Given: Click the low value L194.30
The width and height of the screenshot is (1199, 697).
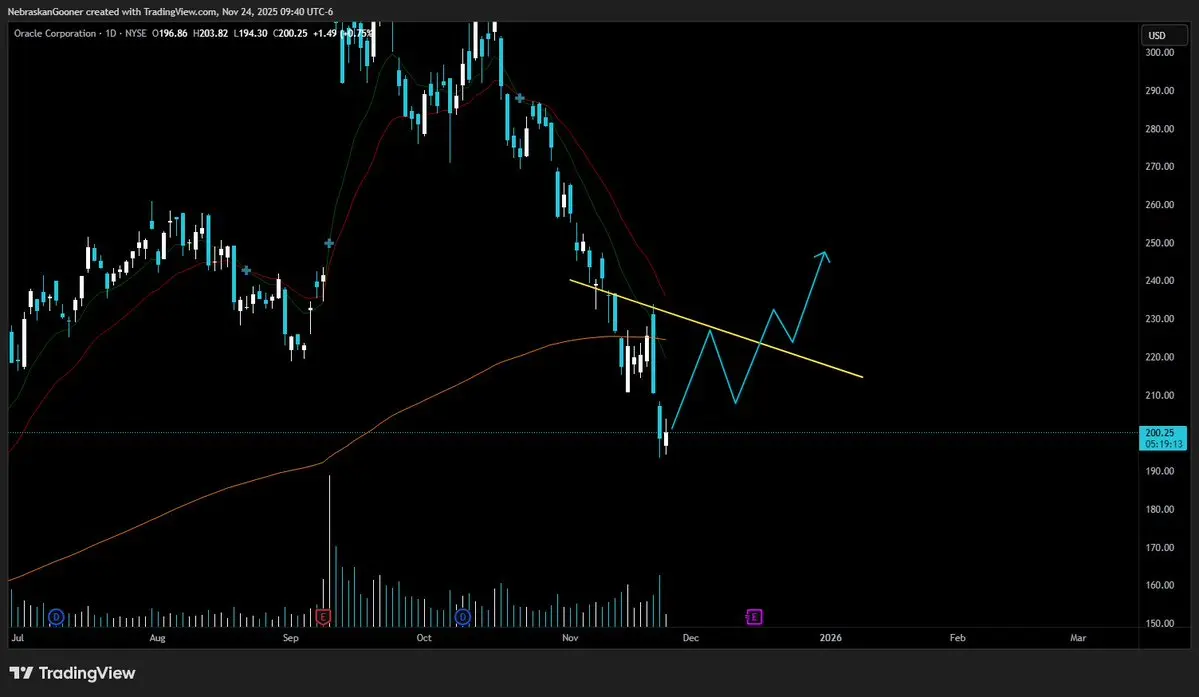Looking at the screenshot, I should (x=250, y=34).
